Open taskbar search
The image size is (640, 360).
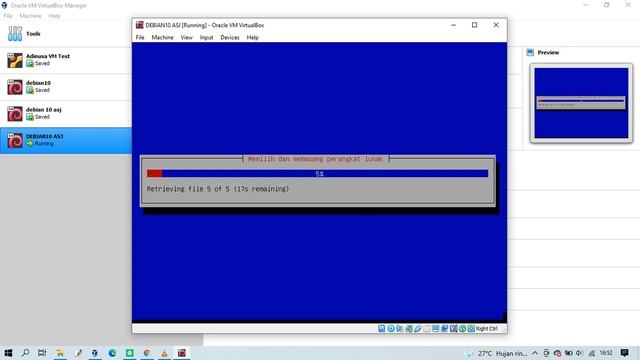[25, 353]
